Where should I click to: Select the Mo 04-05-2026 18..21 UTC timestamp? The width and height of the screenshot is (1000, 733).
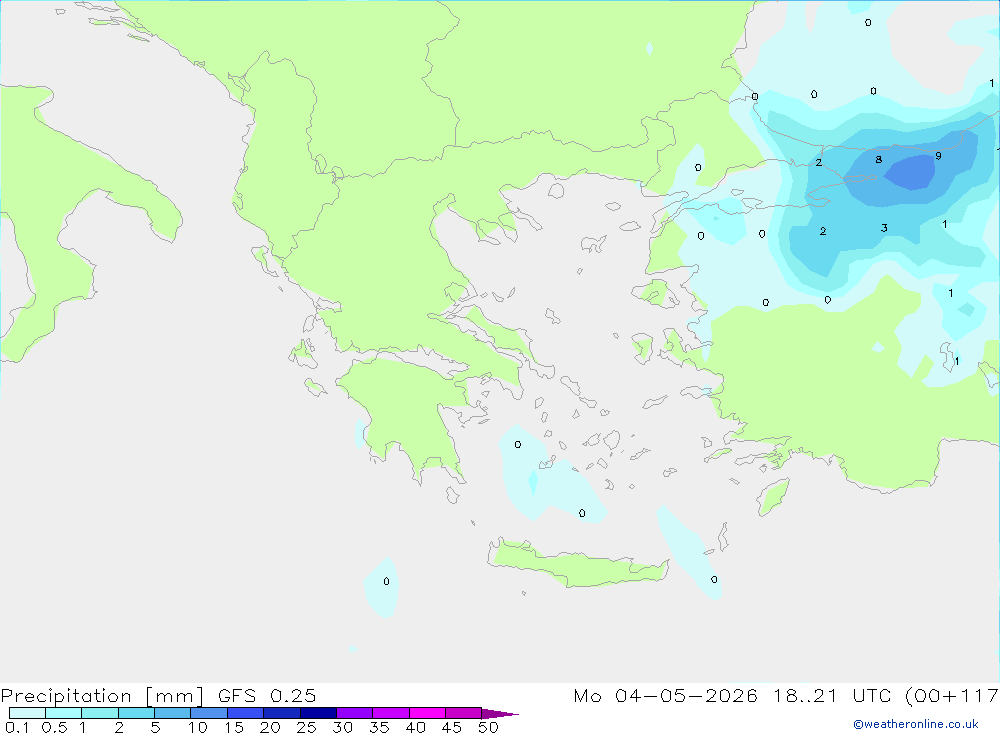click(731, 695)
